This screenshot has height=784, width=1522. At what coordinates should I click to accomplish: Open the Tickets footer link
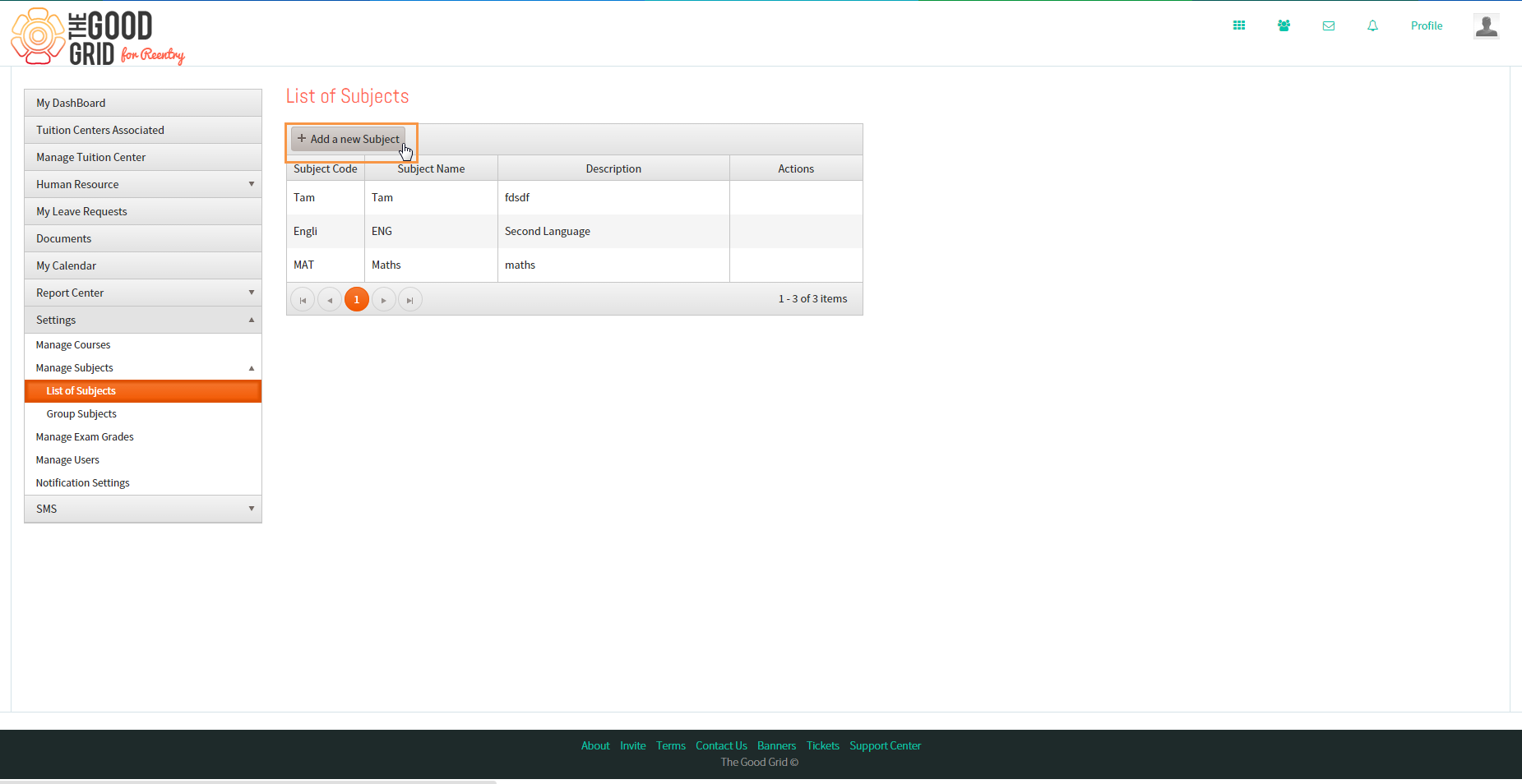tap(823, 745)
